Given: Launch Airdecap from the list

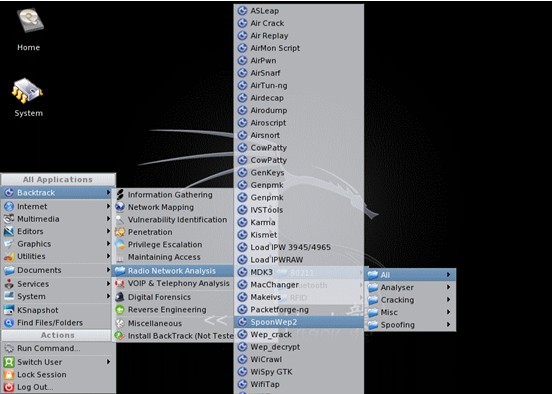Looking at the screenshot, I should click(x=299, y=98).
